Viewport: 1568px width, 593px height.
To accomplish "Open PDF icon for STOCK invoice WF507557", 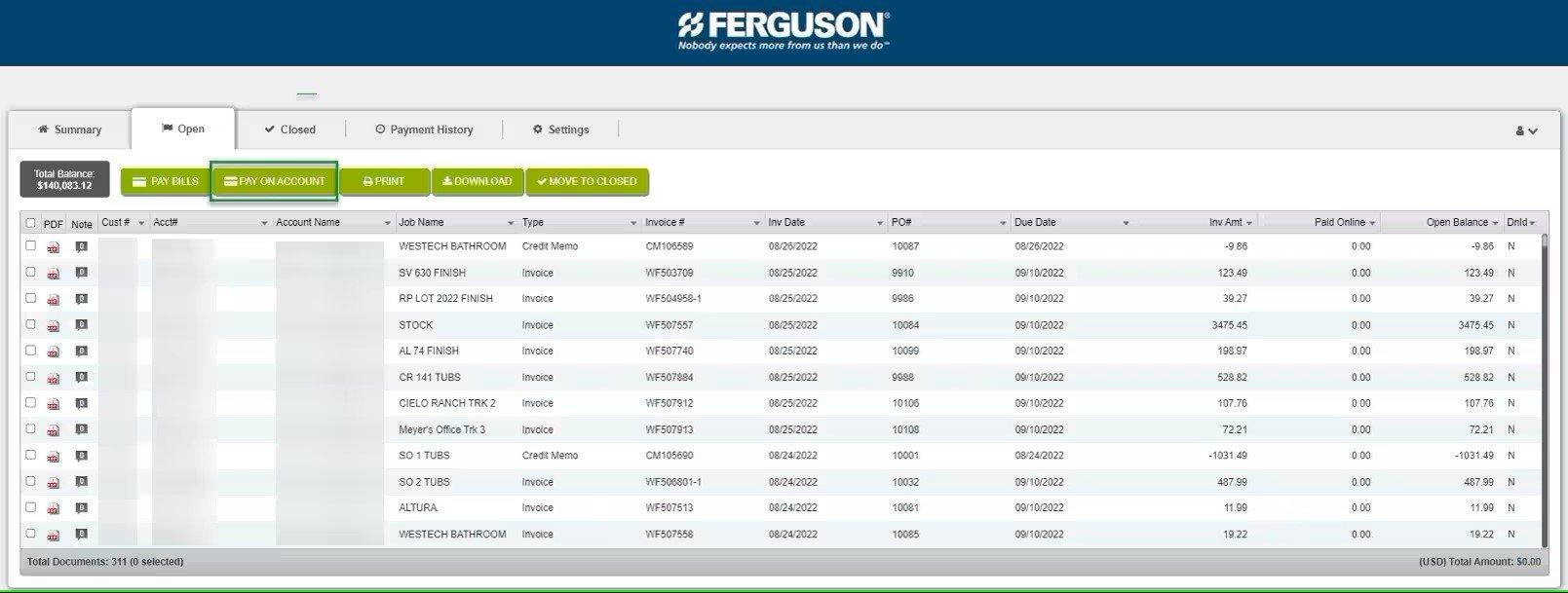I will coord(54,326).
